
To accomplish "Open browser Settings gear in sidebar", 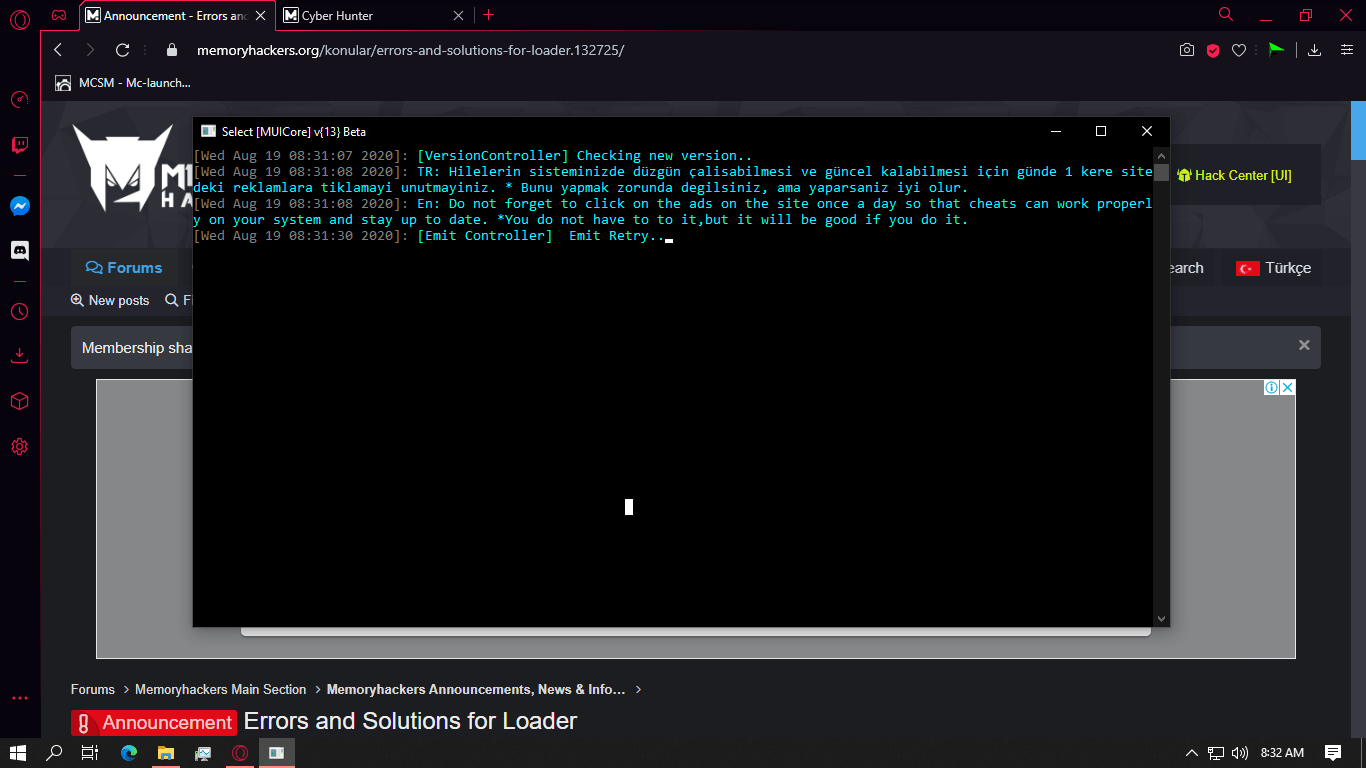I will tap(19, 447).
